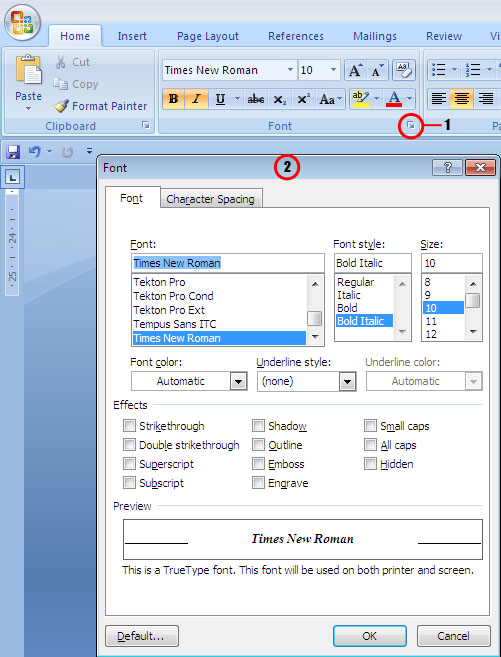This screenshot has height=657, width=501.
Task: Toggle Bold formatting in ribbon
Action: pos(173,99)
